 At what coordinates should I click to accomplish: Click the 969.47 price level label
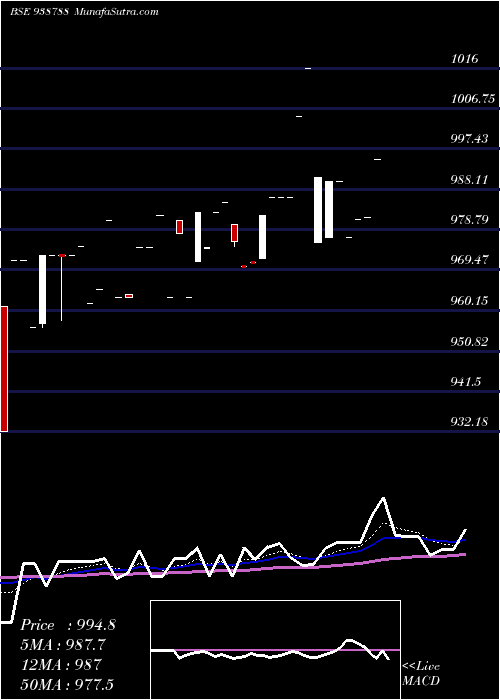pos(469,260)
